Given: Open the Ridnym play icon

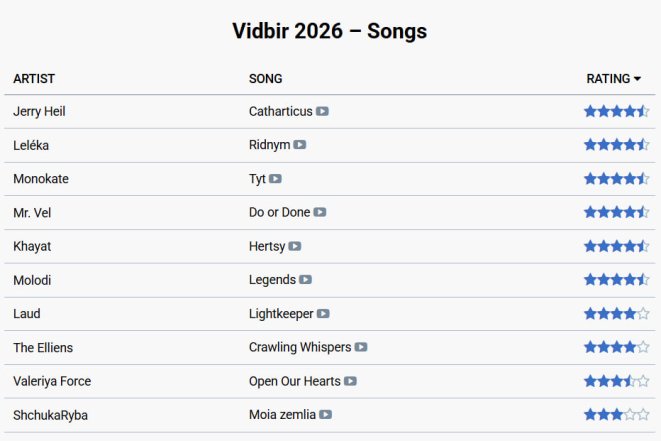Looking at the screenshot, I should pyautogui.click(x=300, y=145).
